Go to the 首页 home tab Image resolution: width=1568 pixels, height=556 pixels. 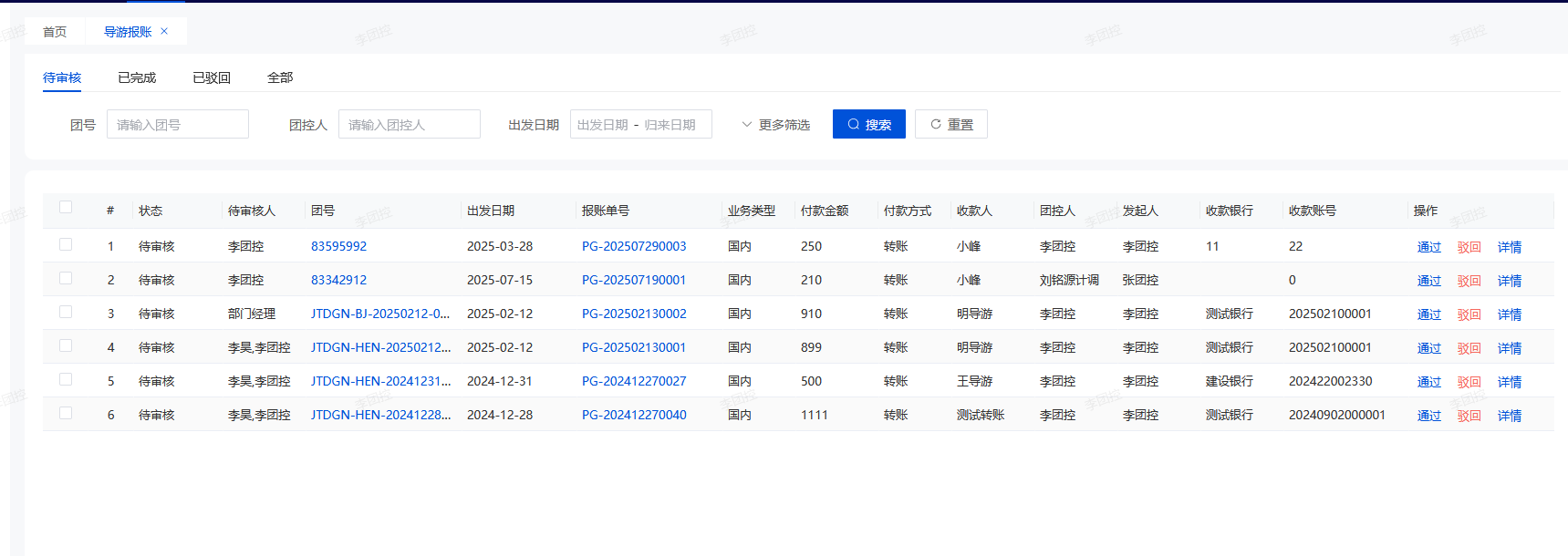(x=55, y=32)
